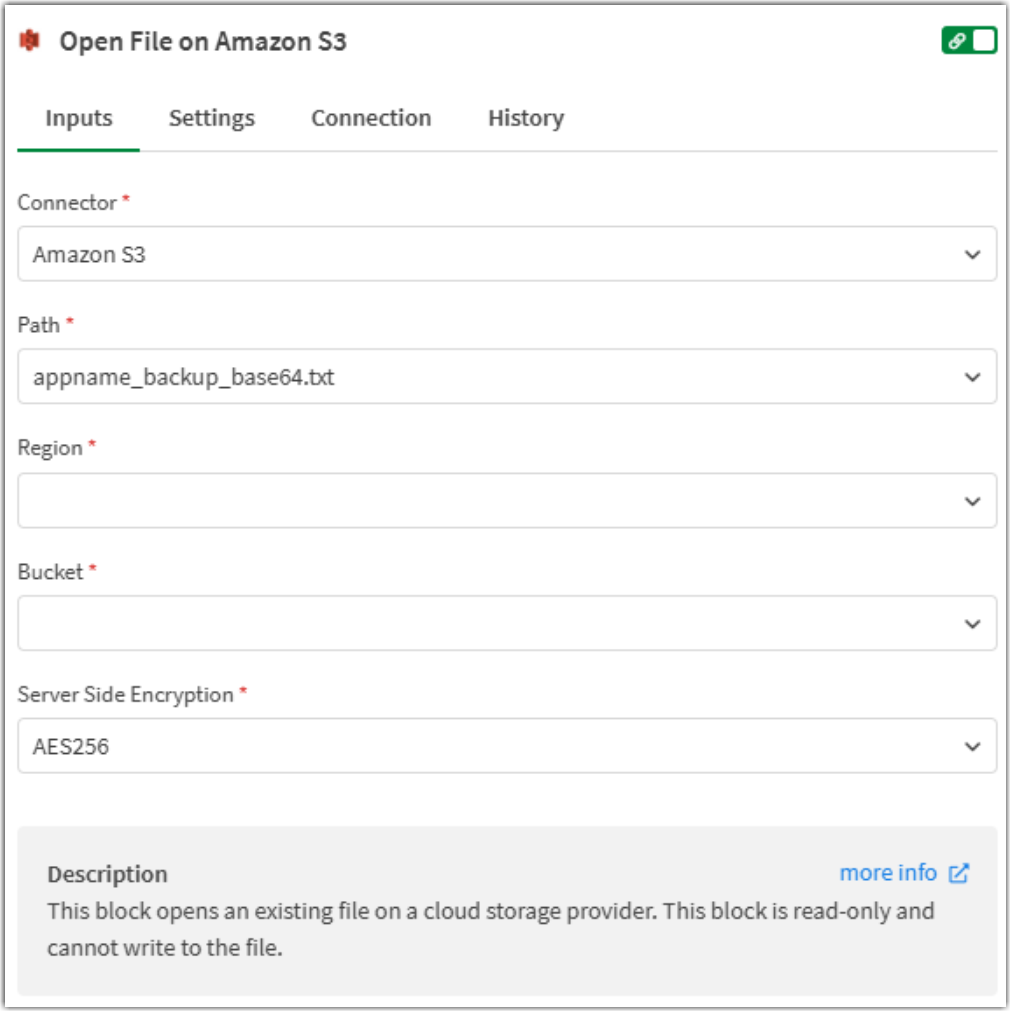
Task: Open the Settings tab
Action: point(212,118)
